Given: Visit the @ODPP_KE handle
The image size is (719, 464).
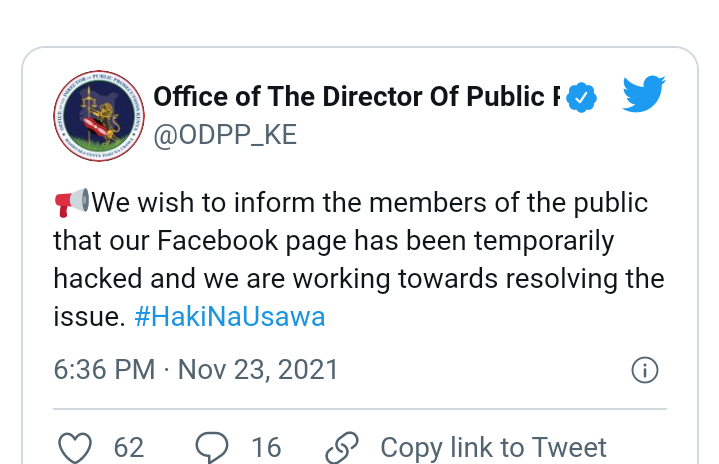Looking at the screenshot, I should tap(225, 135).
